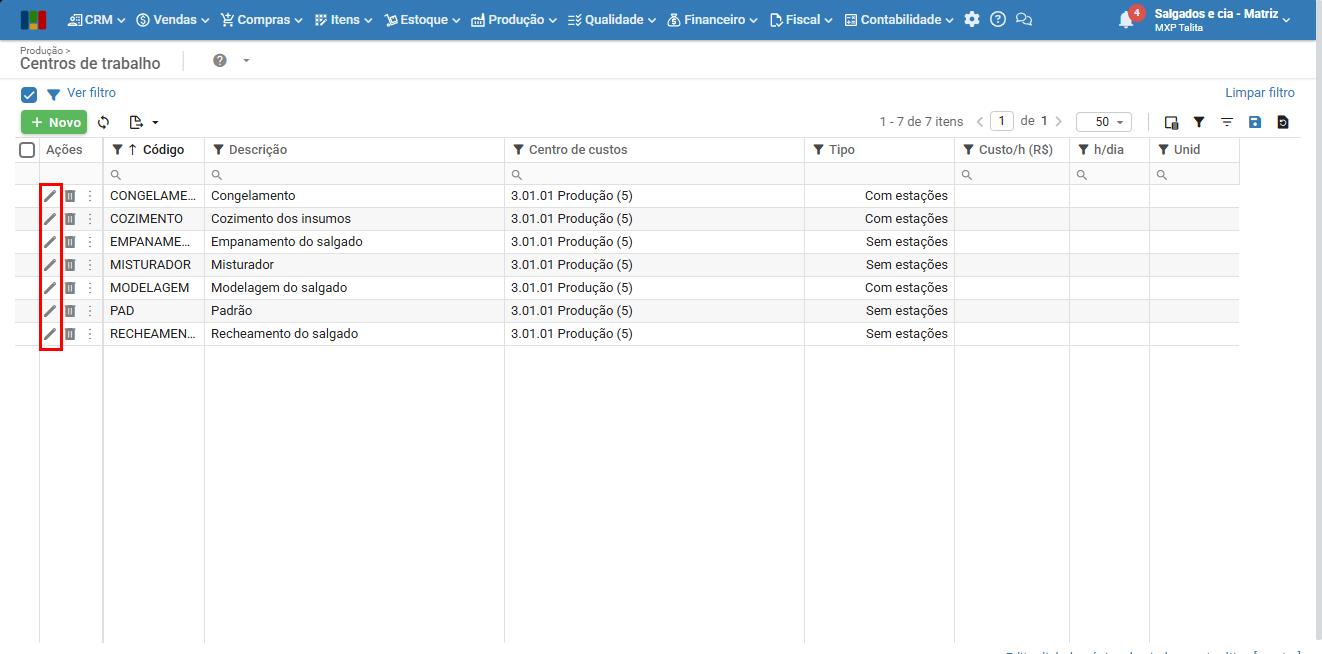Uncheck the blue checkbox beside Ver filtro
This screenshot has width=1322, height=654.
coord(29,95)
